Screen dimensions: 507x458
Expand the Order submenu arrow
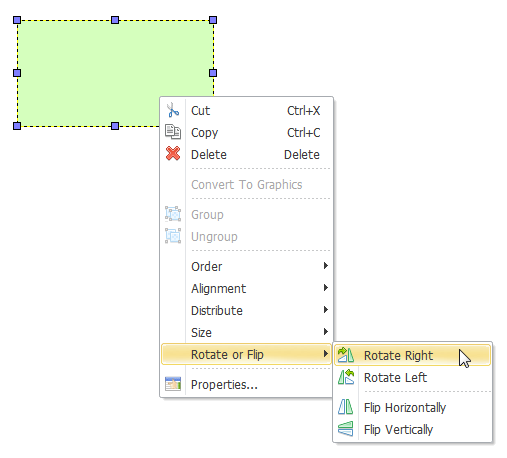(x=326, y=266)
